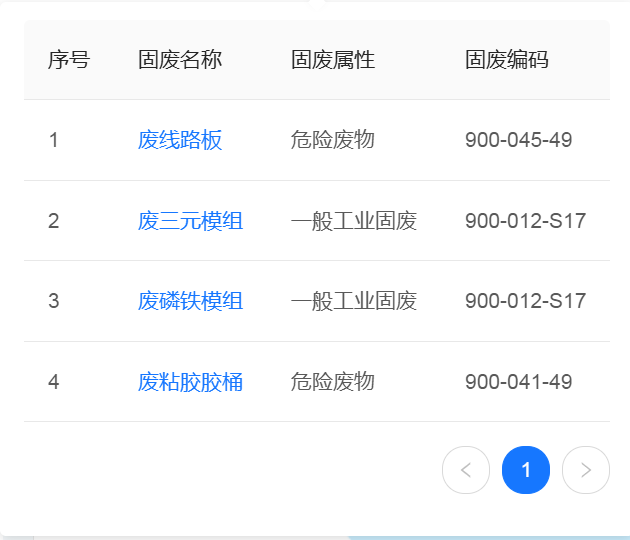Click 一般工业固废 attribute in 废三元模组 row
Viewport: 630px width, 540px height.
pyautogui.click(x=353, y=221)
